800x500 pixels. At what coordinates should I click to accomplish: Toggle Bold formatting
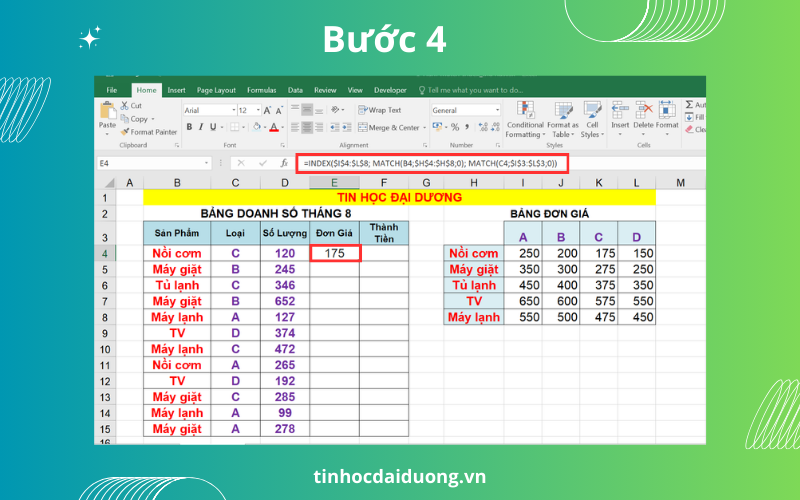click(x=189, y=127)
